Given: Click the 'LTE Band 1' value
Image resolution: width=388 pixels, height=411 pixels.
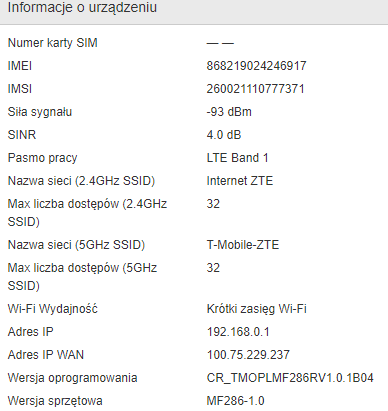Looking at the screenshot, I should 237,158.
